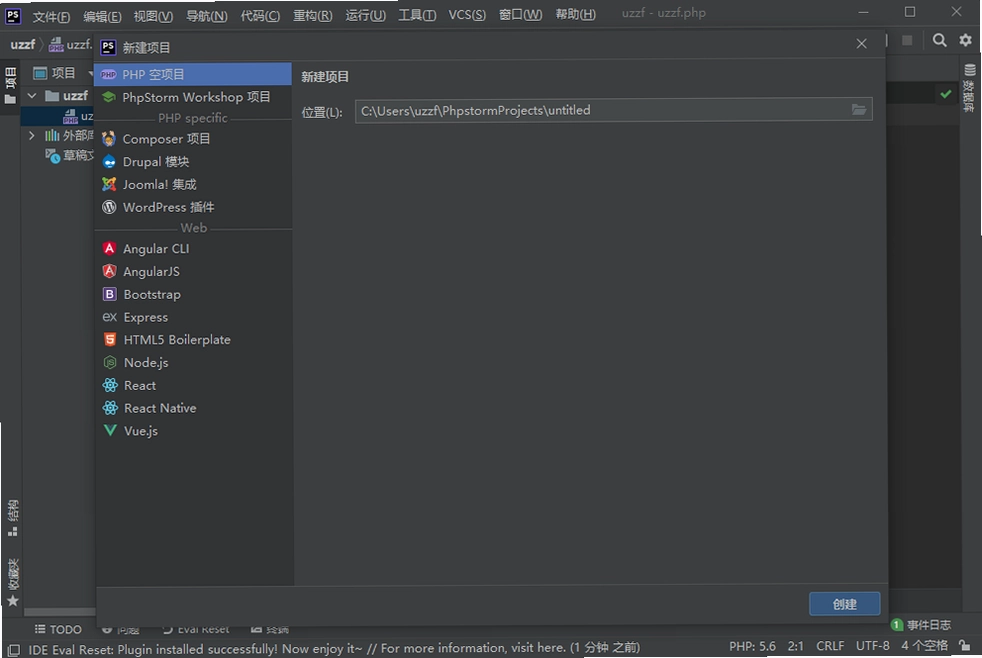The height and width of the screenshot is (658, 982).
Task: Select Composer 项目 template
Action: tap(193, 139)
